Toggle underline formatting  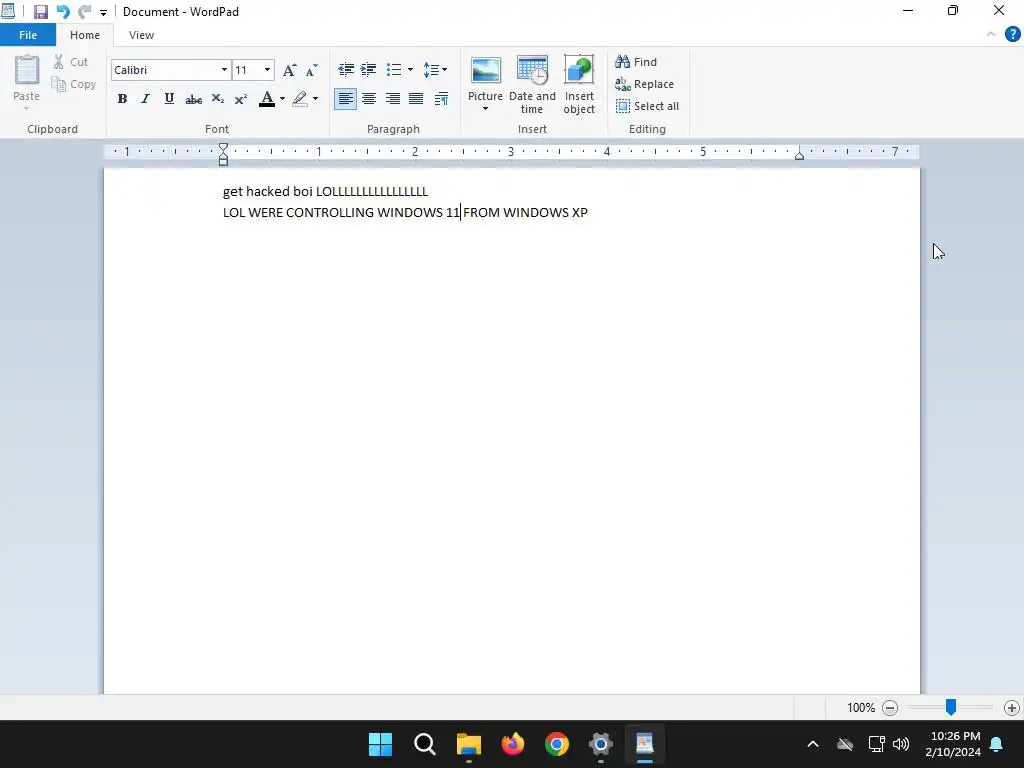(x=169, y=99)
